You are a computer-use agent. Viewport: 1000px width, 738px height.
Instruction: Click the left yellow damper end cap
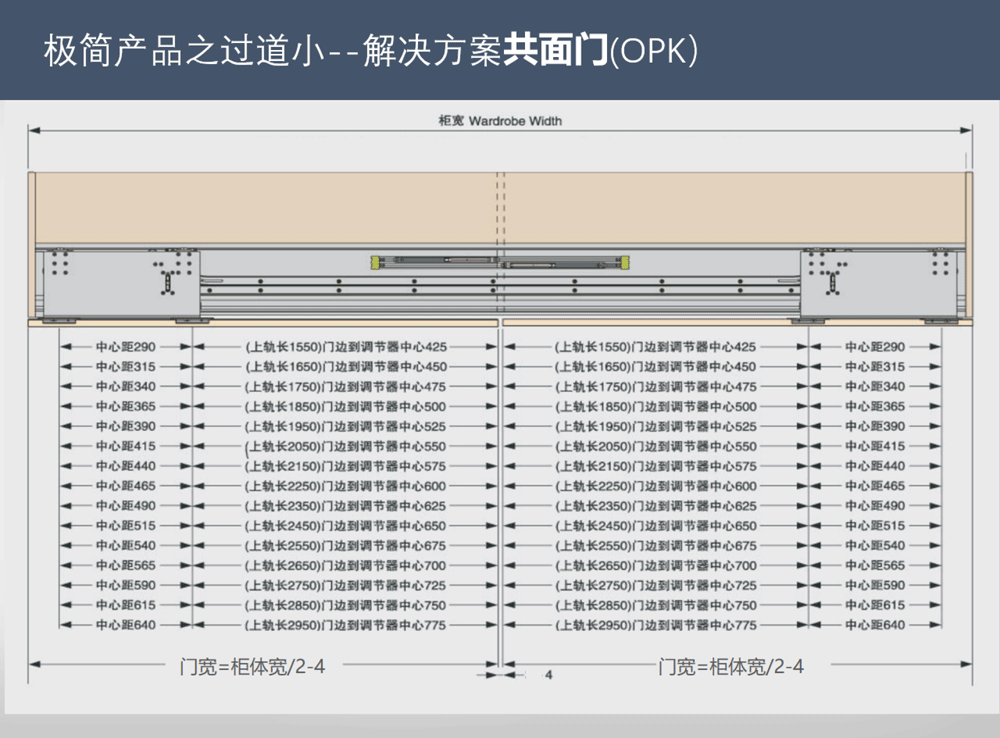click(376, 263)
